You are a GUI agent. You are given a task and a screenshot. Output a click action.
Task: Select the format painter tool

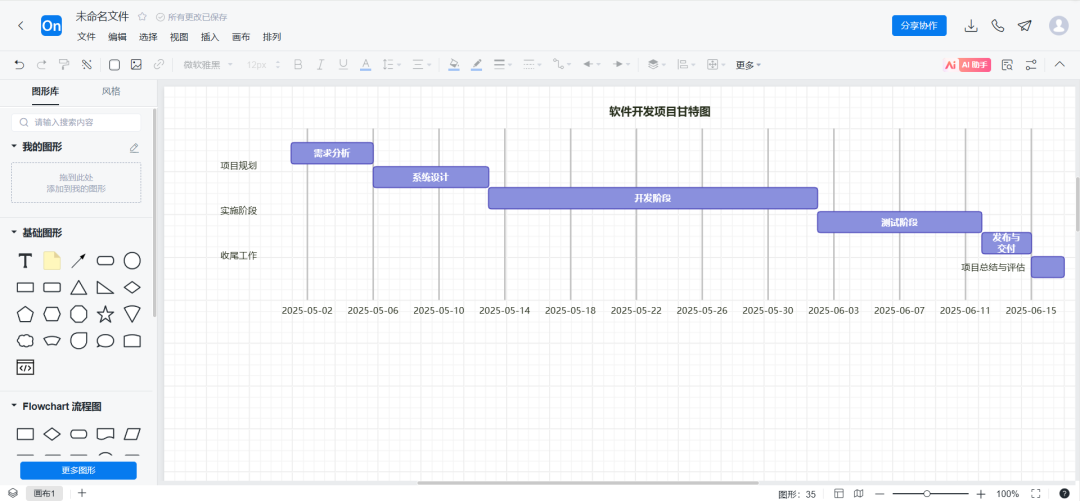click(x=64, y=65)
